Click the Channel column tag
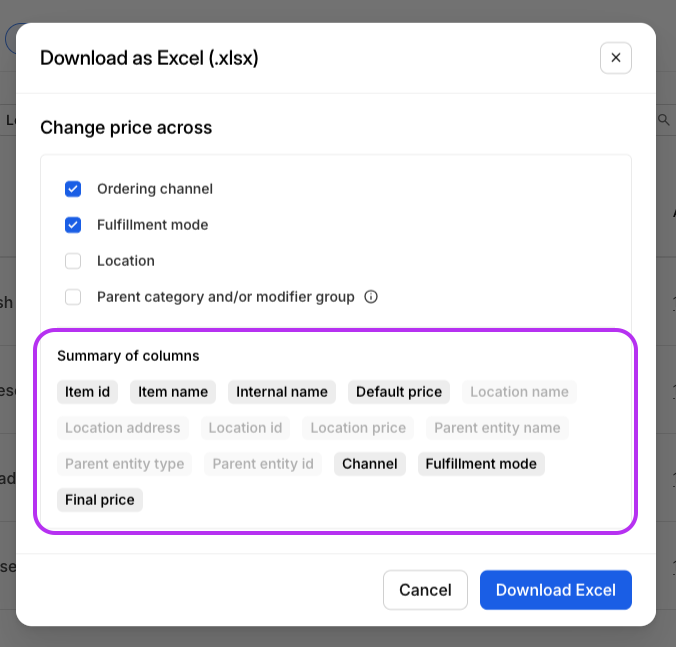This screenshot has width=676, height=647. click(370, 464)
